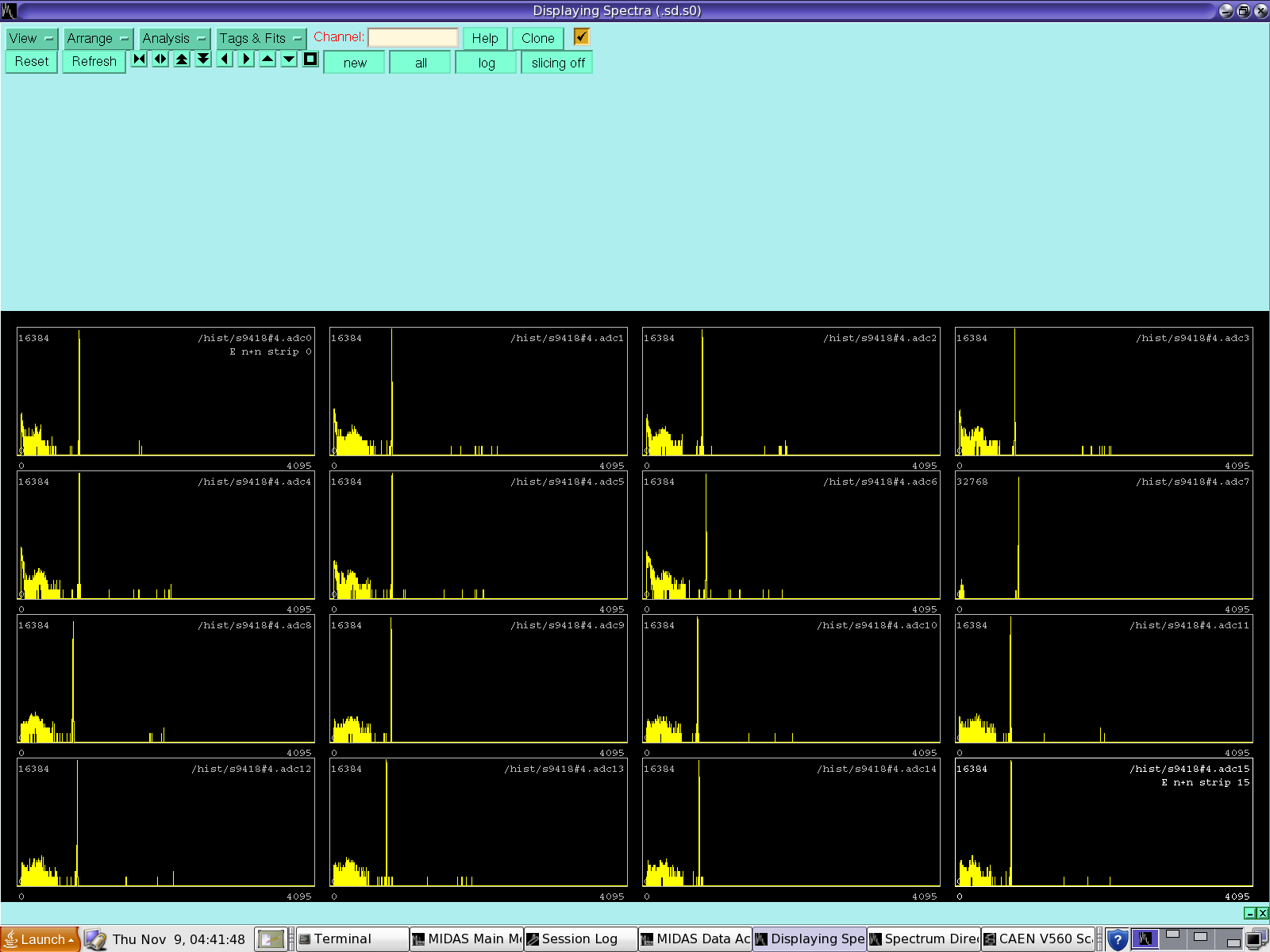Open the Analysis menu

coord(174,38)
